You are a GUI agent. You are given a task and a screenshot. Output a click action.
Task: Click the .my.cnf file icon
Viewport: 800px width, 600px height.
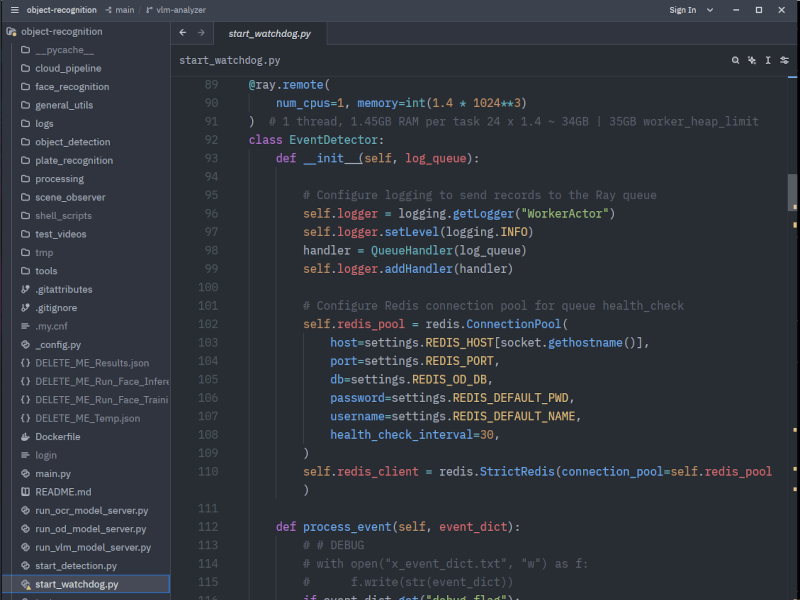[x=25, y=326]
